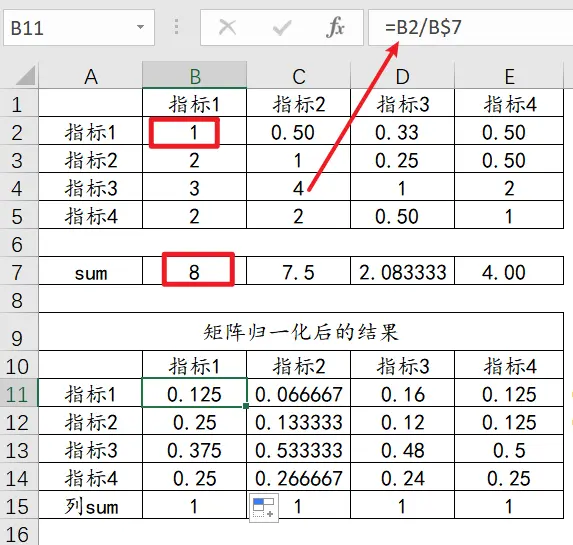Screen dimensions: 573x545
Task: Click the Name Box showing B11
Action: tap(79, 28)
